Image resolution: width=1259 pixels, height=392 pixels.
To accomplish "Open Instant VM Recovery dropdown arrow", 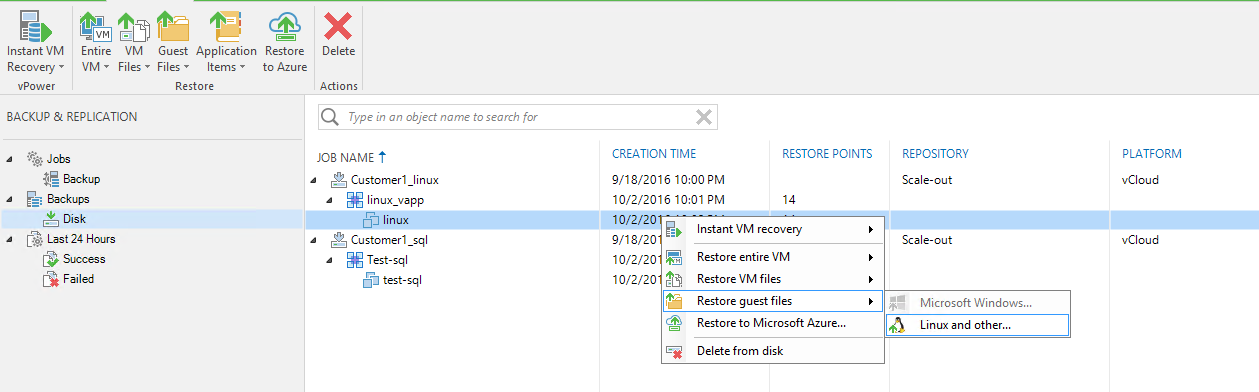I will (62, 67).
